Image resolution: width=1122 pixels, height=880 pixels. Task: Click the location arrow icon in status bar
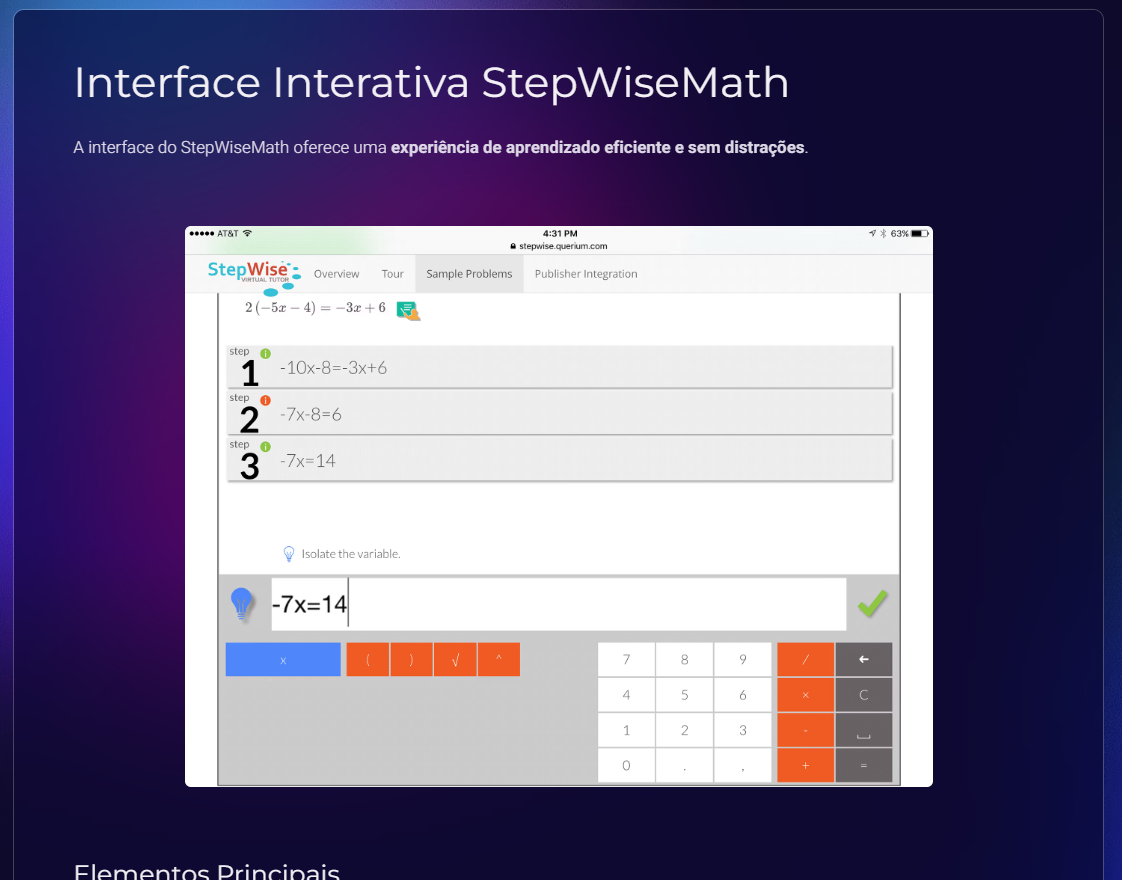[x=872, y=233]
